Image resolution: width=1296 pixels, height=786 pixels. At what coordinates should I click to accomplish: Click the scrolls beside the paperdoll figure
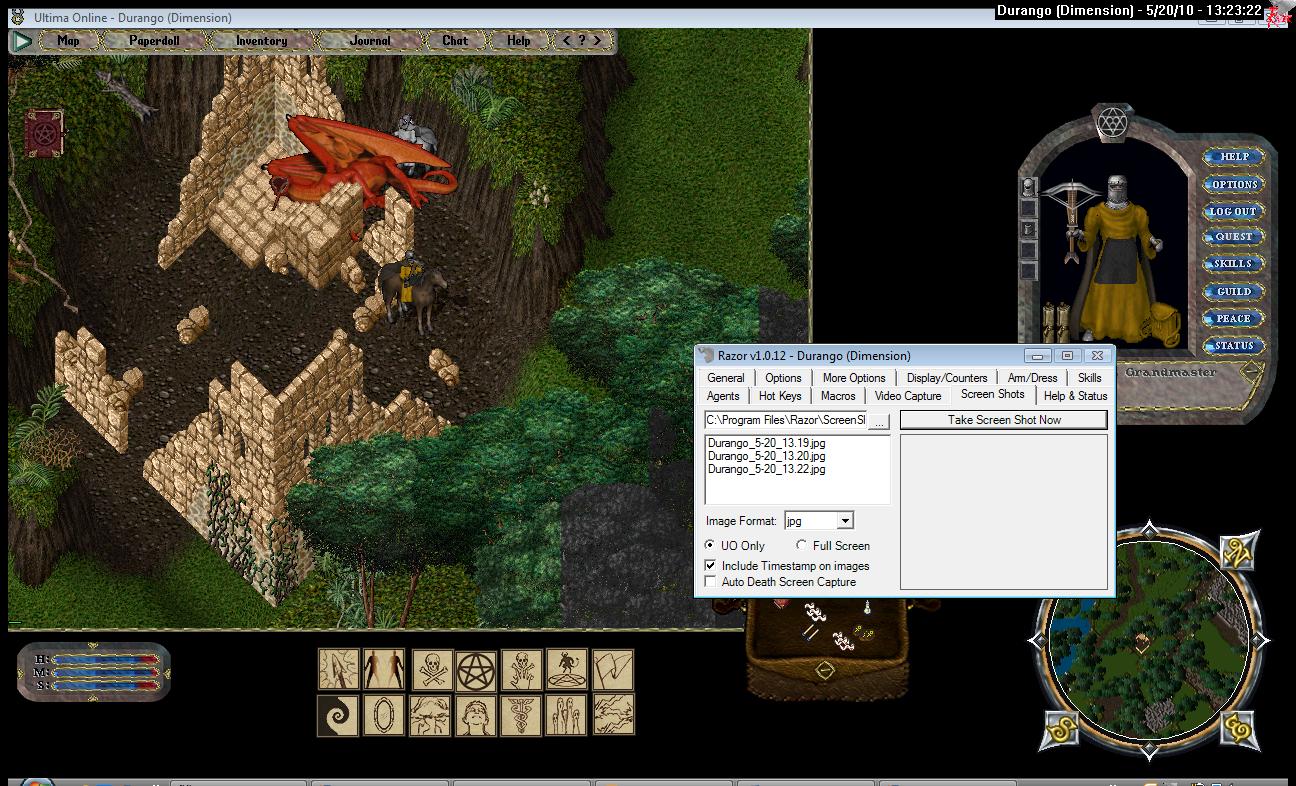(1054, 322)
